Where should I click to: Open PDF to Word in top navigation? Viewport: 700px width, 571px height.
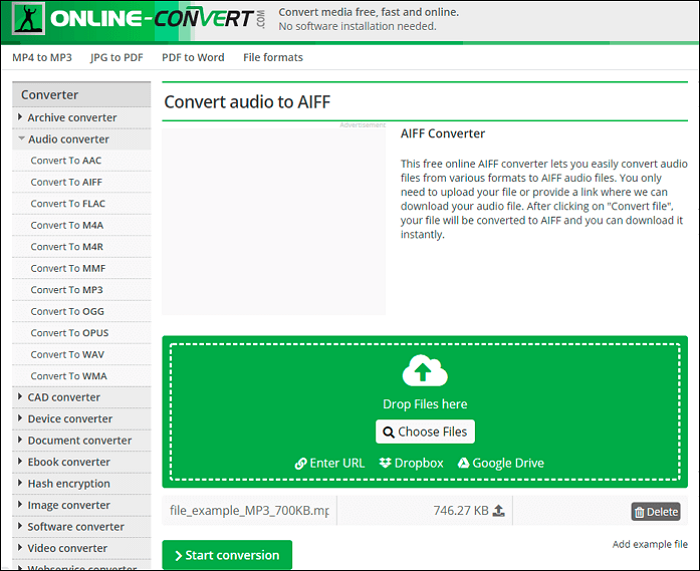click(193, 58)
